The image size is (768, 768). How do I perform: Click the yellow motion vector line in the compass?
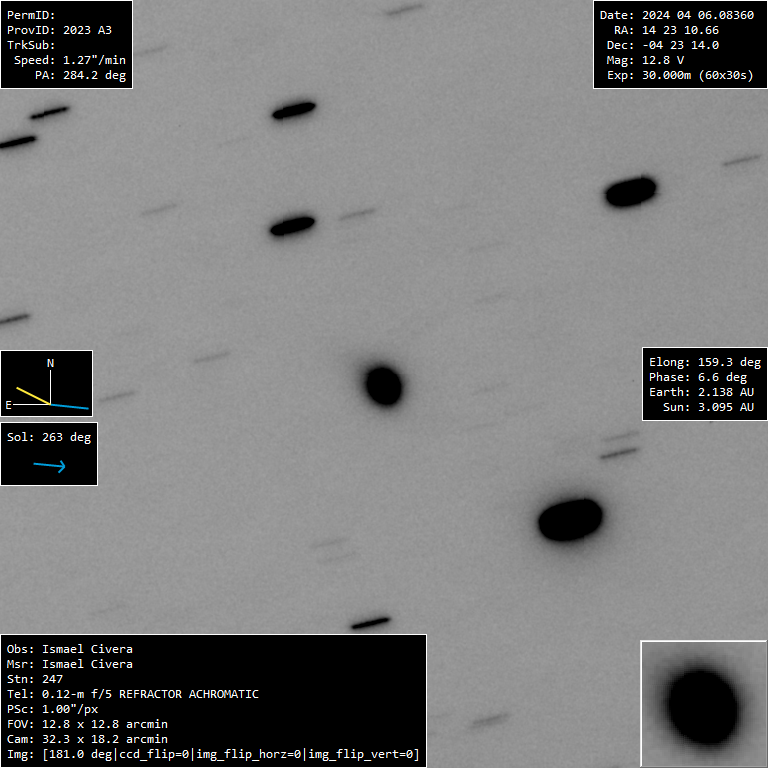click(33, 396)
